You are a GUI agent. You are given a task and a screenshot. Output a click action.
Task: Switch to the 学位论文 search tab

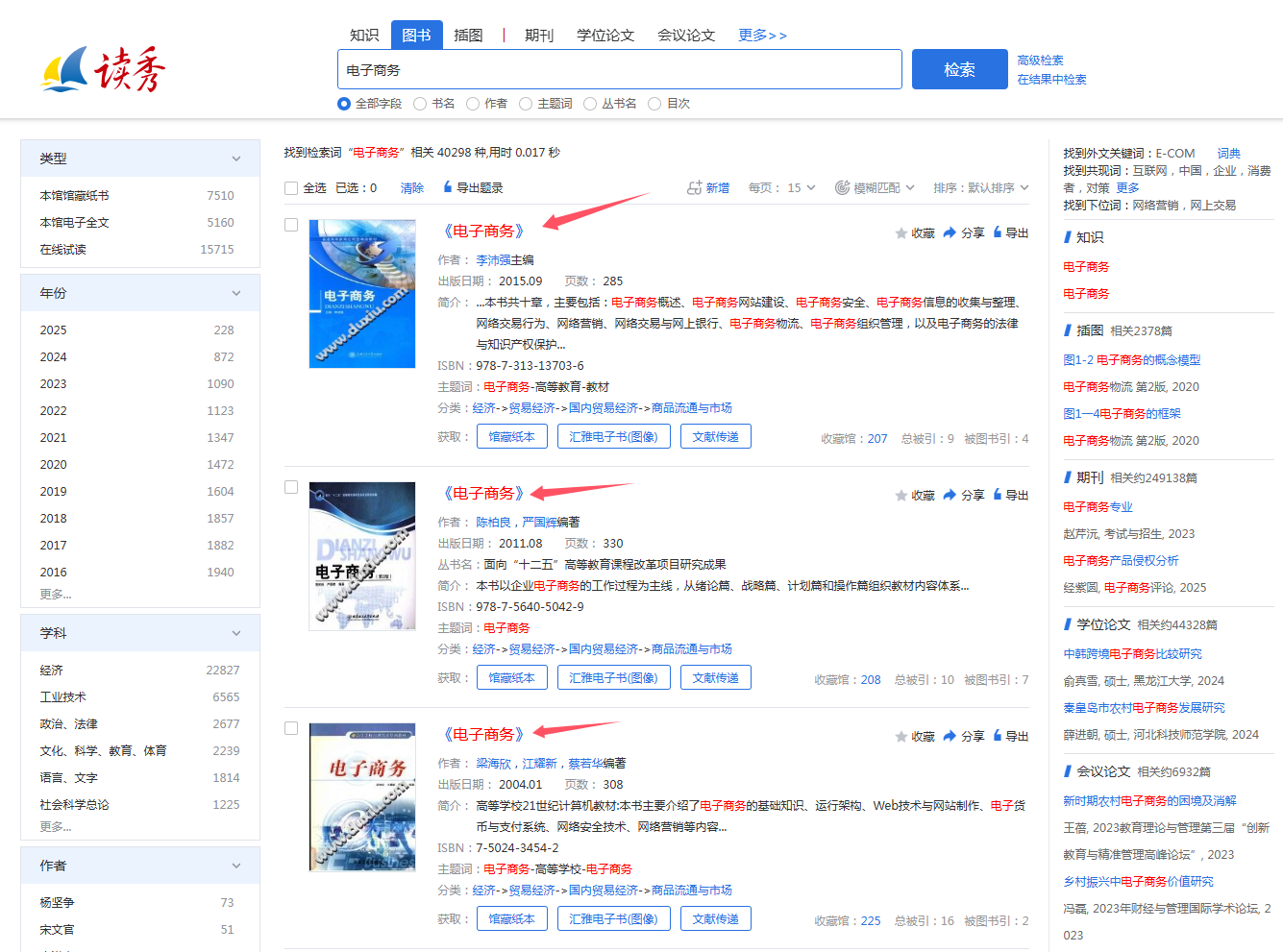[605, 35]
